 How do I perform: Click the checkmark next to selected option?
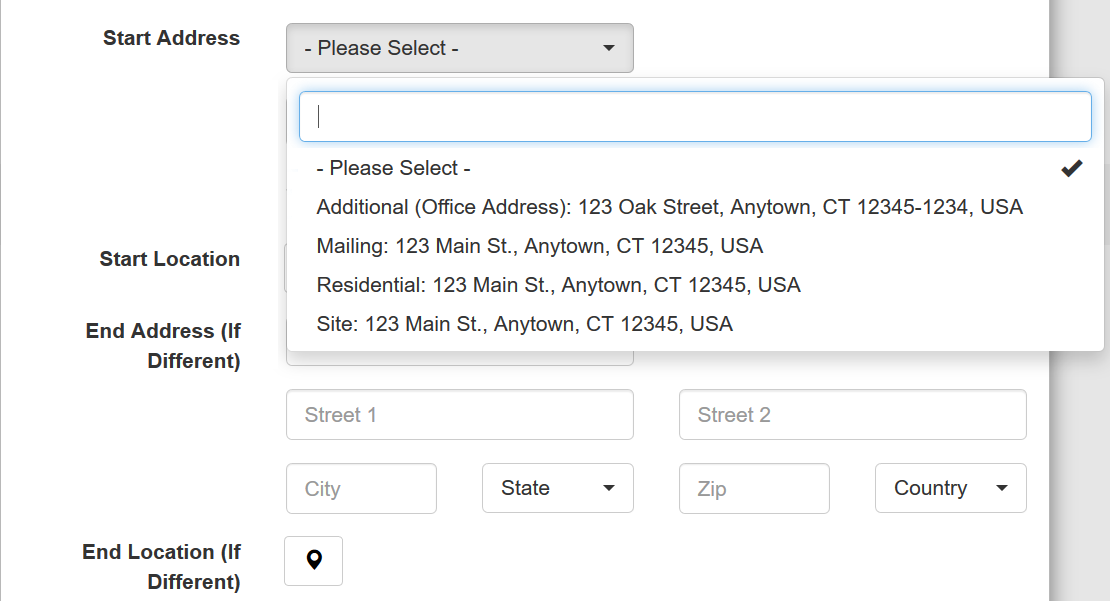(x=1071, y=168)
